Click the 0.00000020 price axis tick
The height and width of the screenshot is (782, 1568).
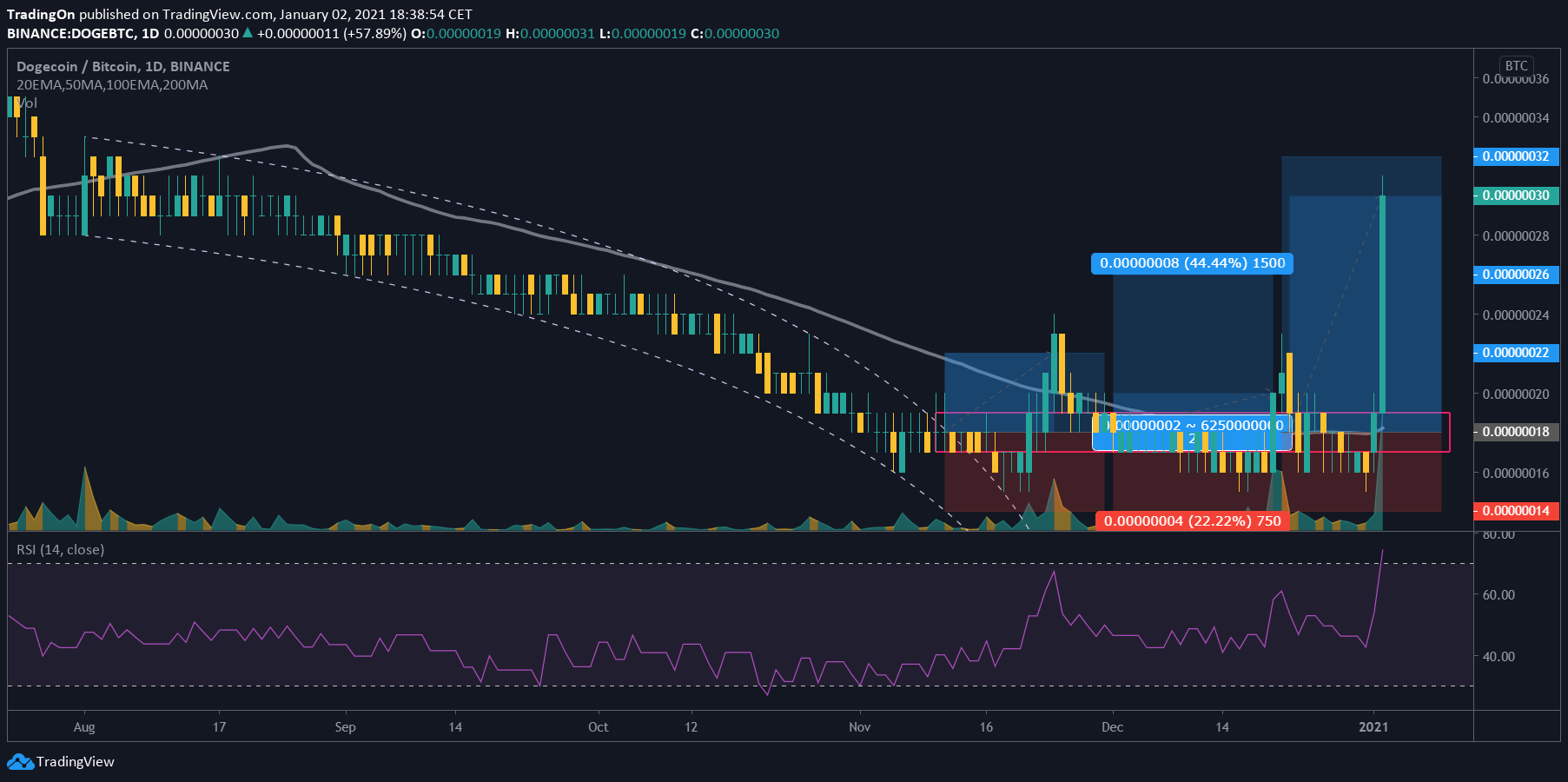(x=1516, y=394)
